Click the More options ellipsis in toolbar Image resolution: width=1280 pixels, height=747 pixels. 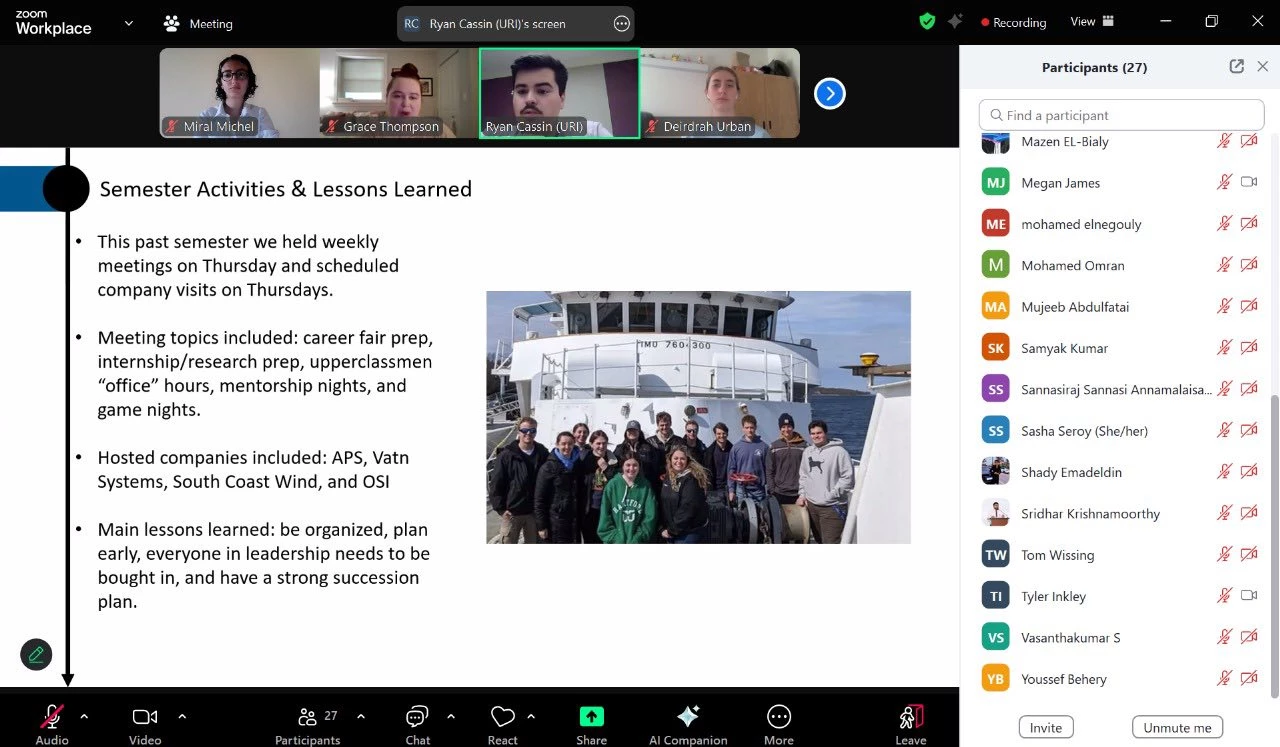point(778,716)
